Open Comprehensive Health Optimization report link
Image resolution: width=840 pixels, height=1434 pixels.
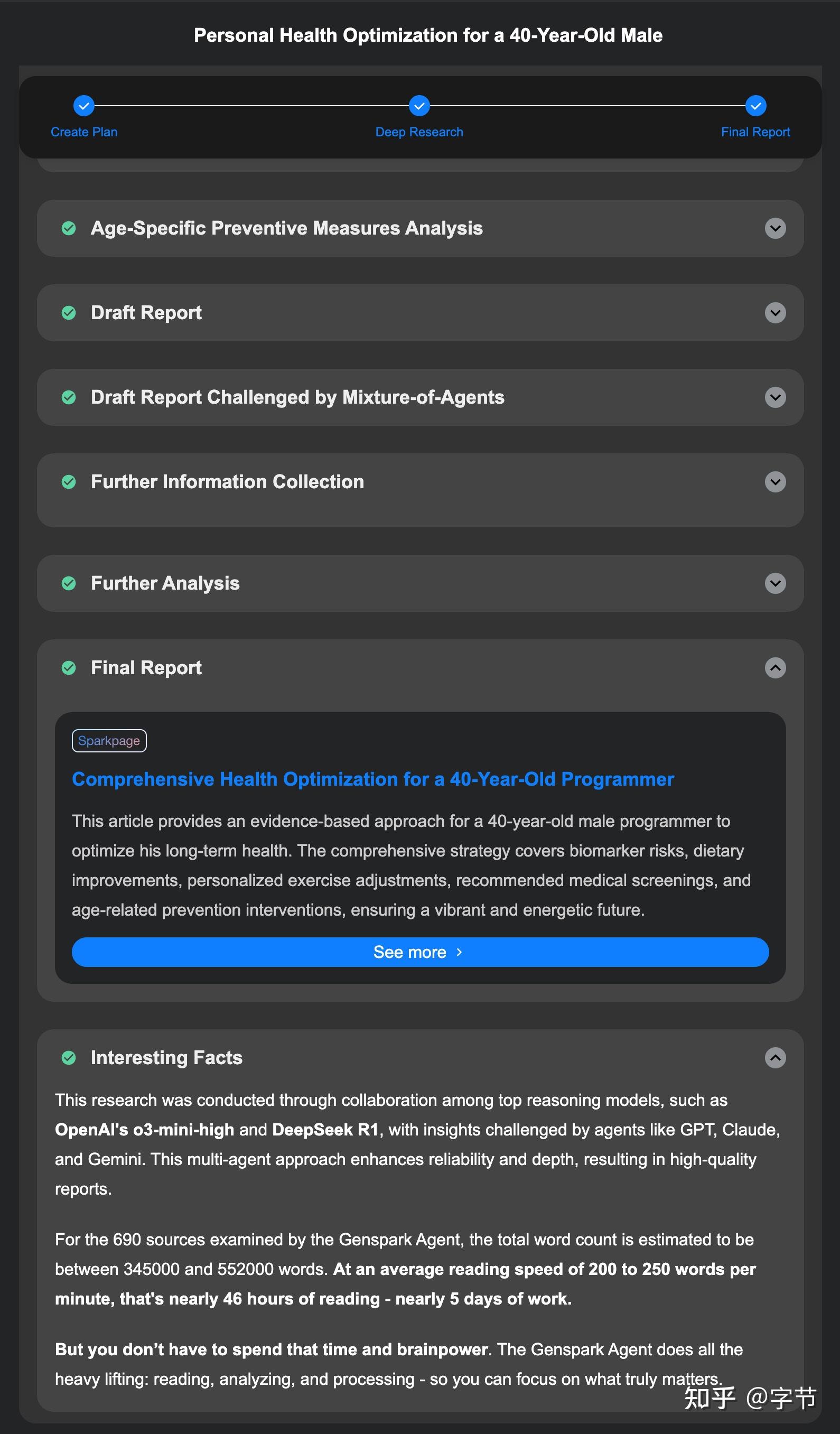(x=373, y=779)
